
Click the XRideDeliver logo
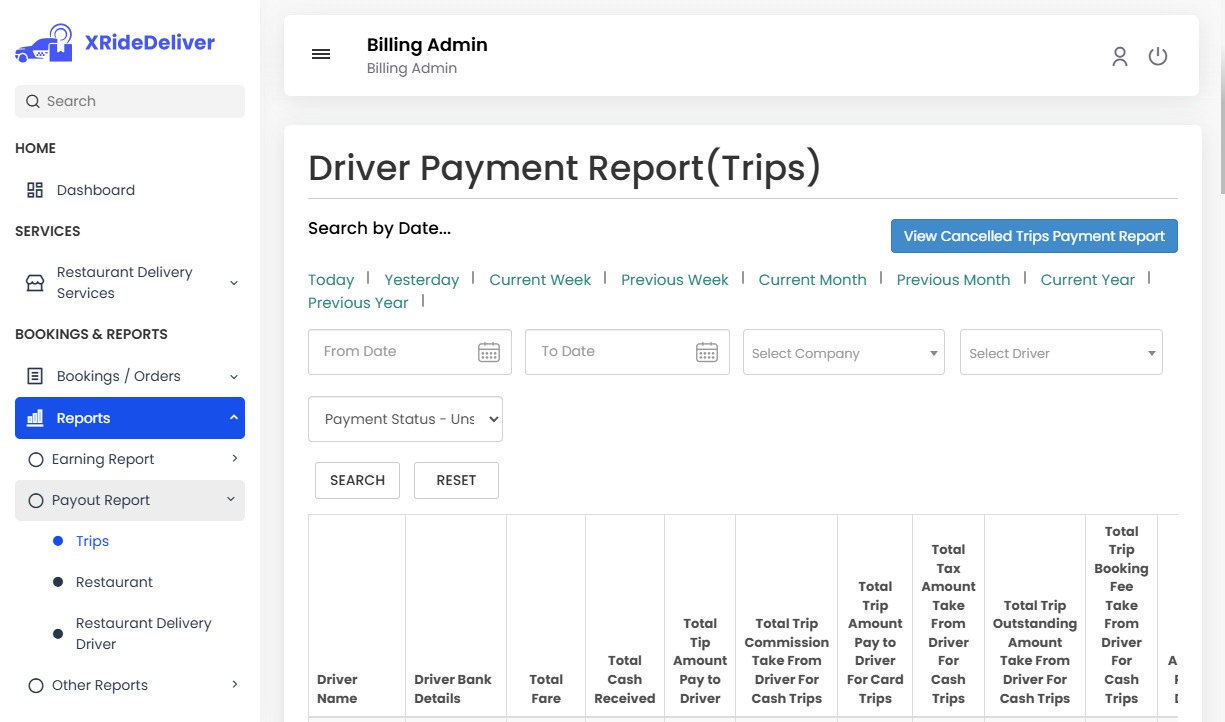click(x=113, y=42)
